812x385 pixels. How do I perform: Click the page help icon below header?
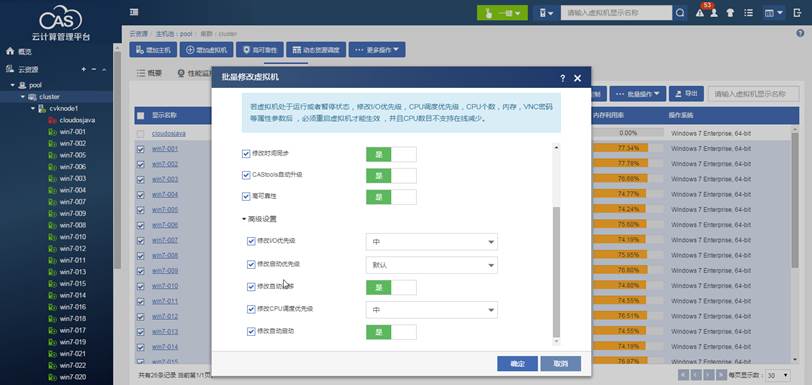click(x=800, y=33)
